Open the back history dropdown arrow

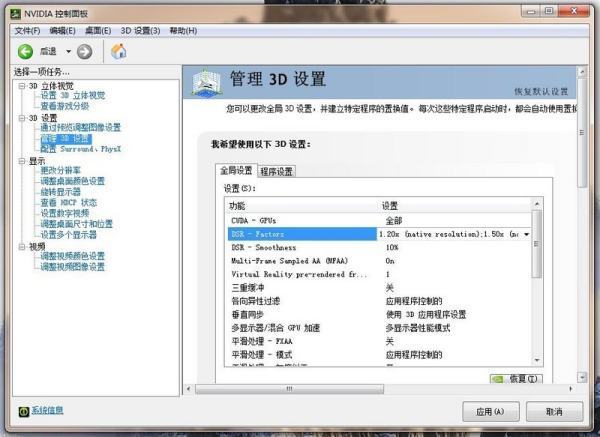[68, 51]
